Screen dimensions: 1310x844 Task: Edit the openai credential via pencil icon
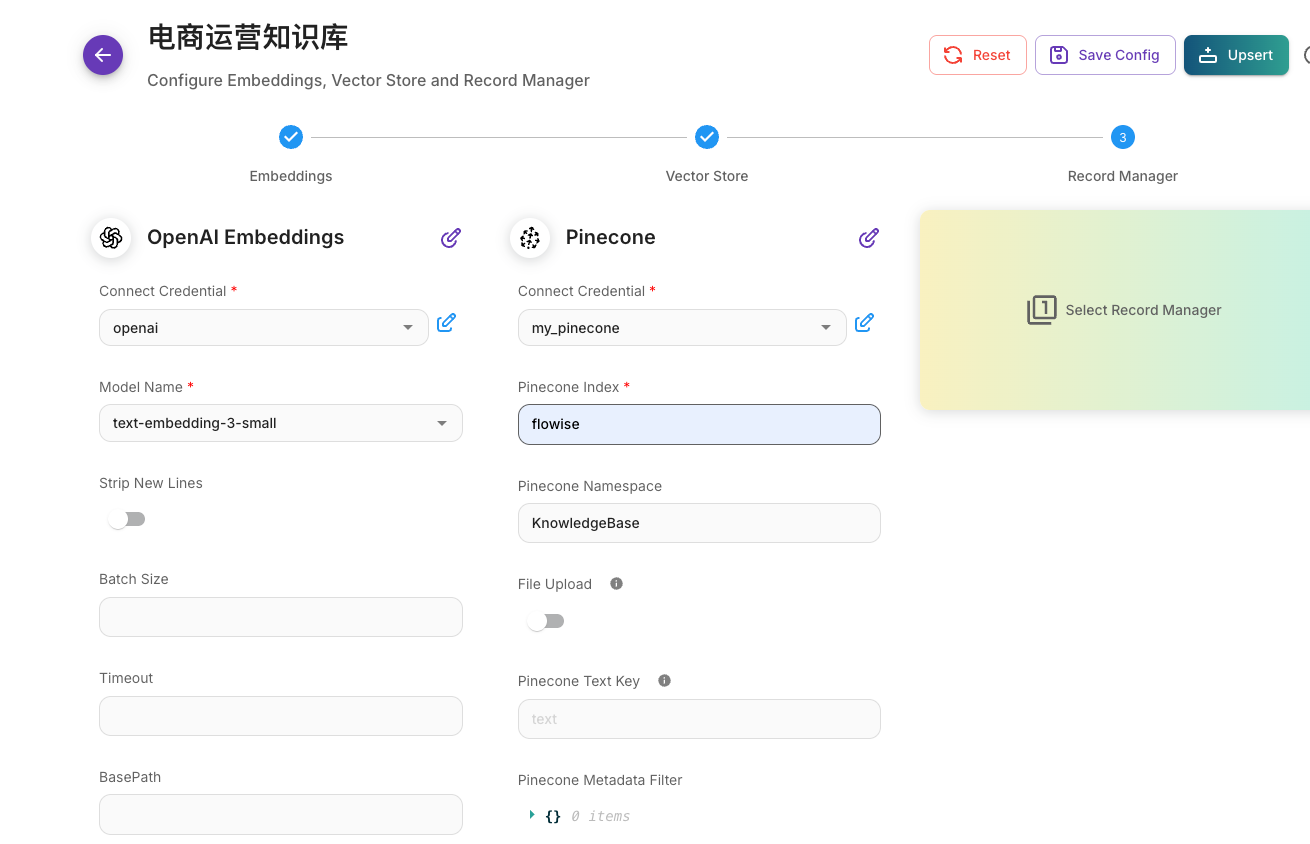click(x=446, y=323)
